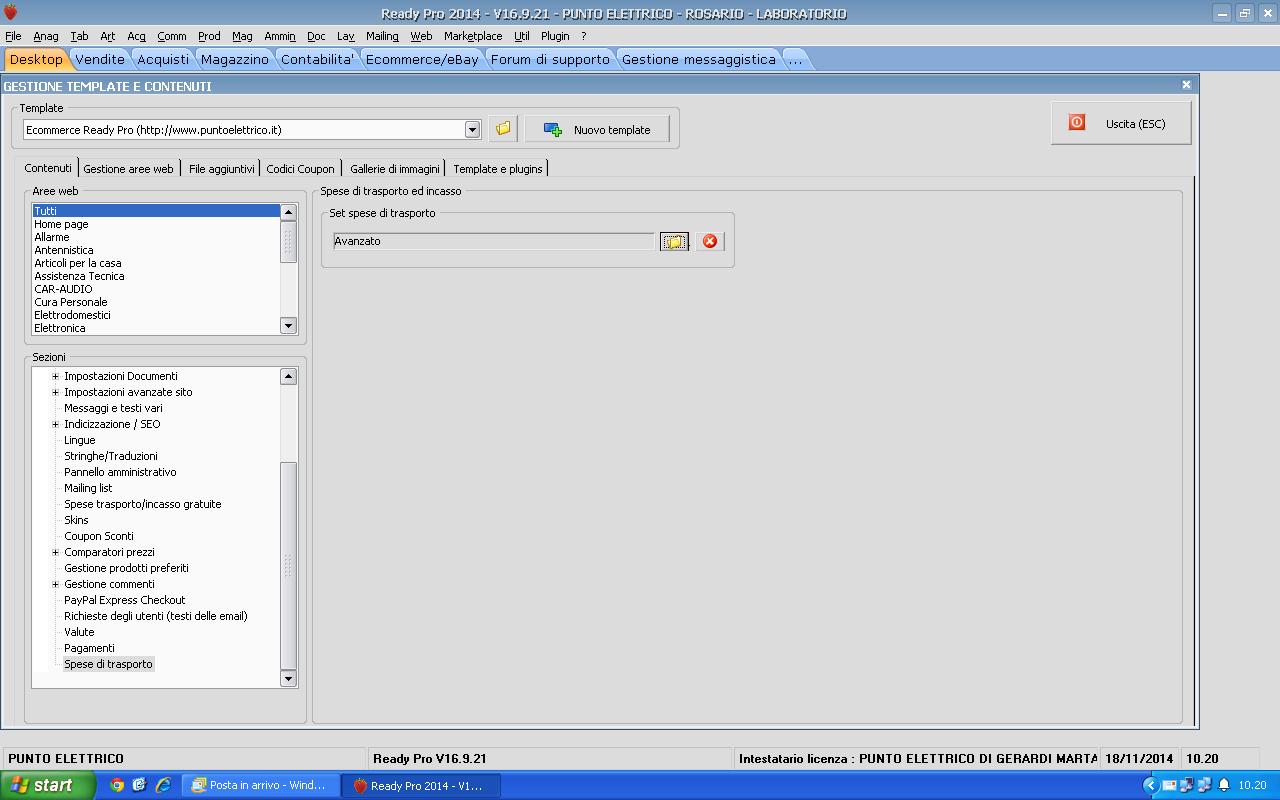The height and width of the screenshot is (800, 1280).
Task: Launch Google Chrome from quick launch
Action: (x=117, y=785)
